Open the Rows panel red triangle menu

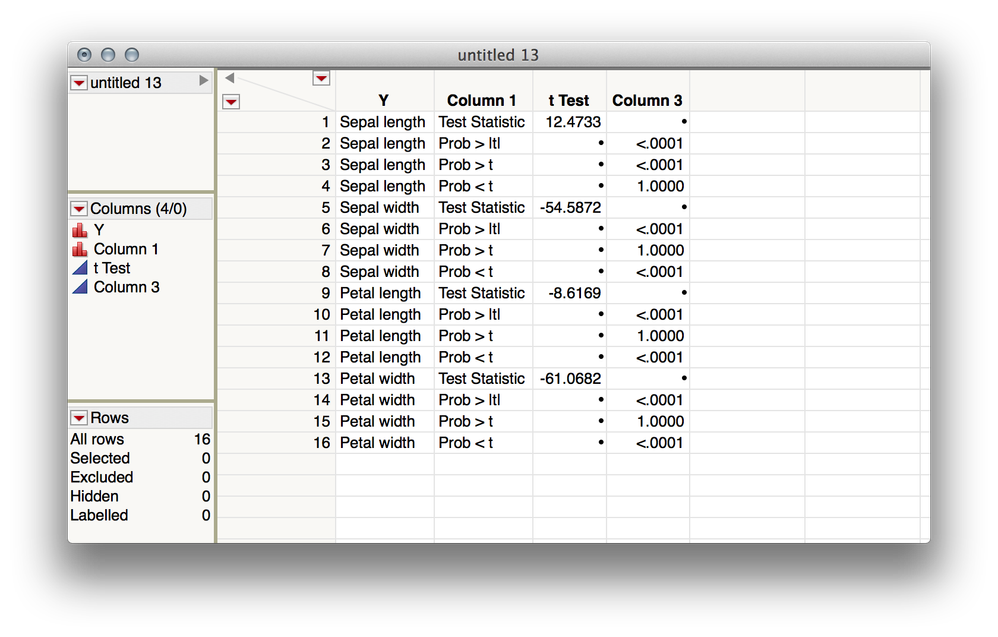click(79, 418)
